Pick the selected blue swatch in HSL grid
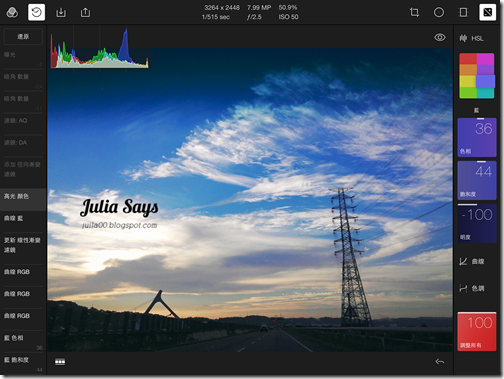The image size is (504, 379). point(486,81)
